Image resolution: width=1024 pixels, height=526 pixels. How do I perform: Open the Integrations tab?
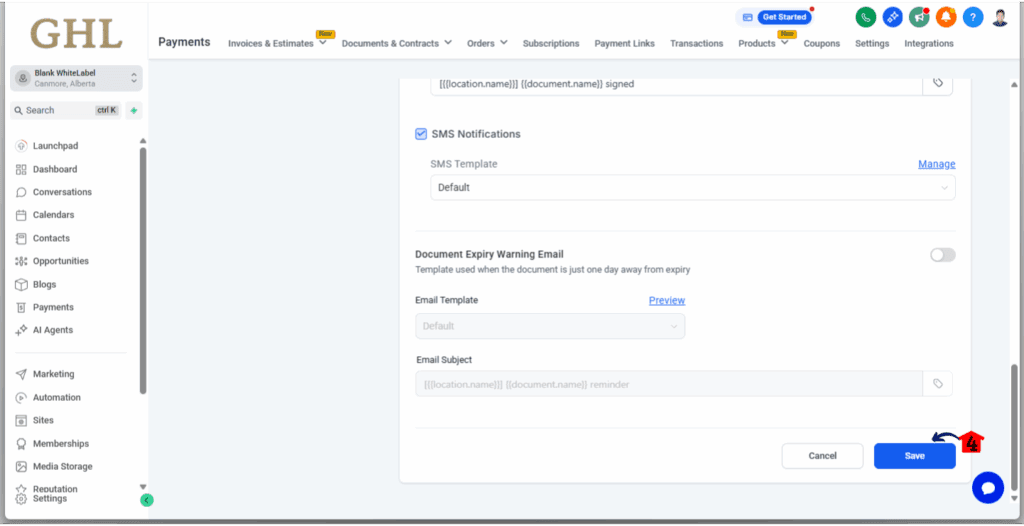point(929,43)
